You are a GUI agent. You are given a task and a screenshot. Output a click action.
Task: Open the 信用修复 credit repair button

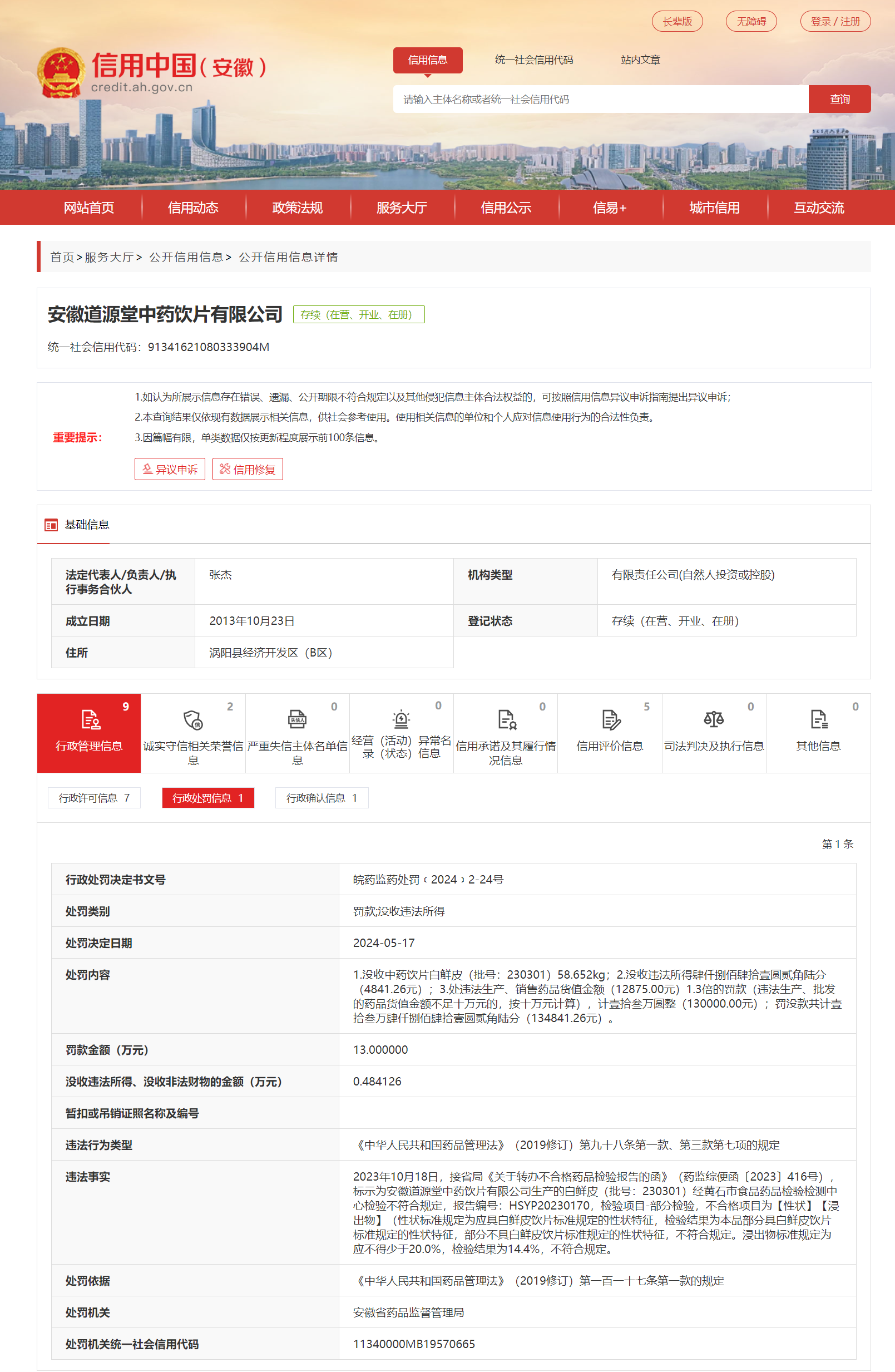pyautogui.click(x=248, y=469)
